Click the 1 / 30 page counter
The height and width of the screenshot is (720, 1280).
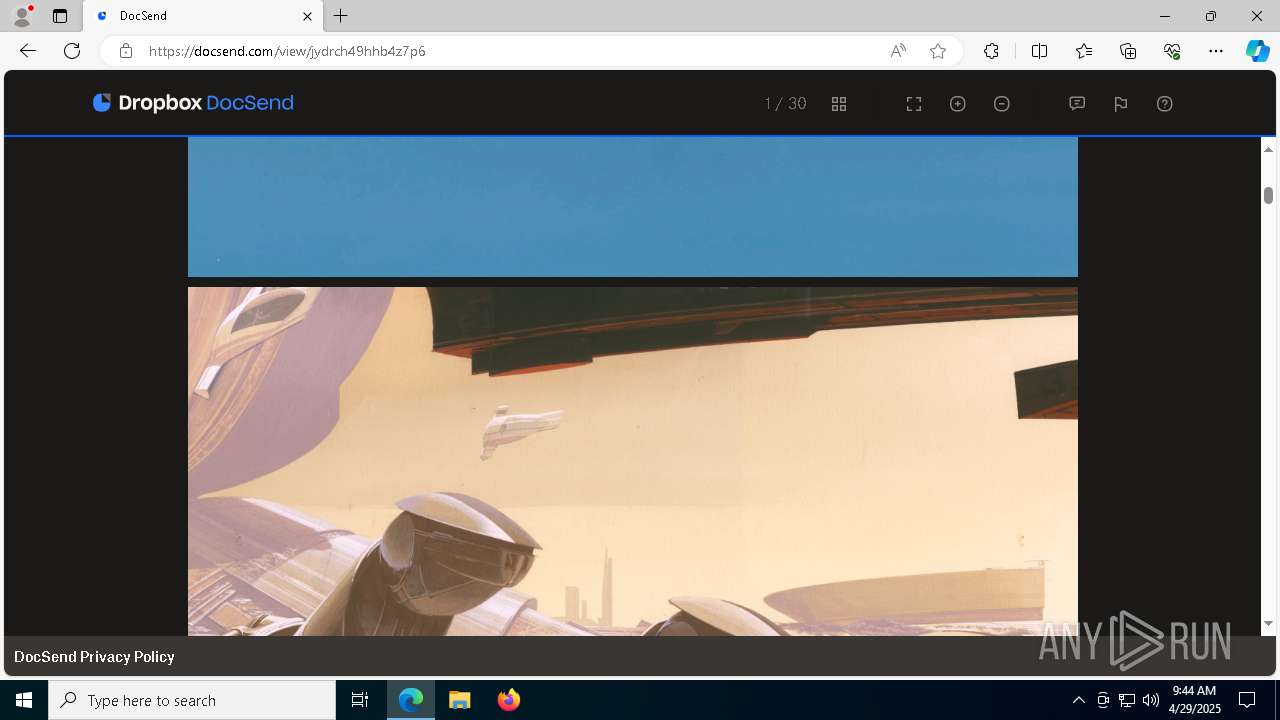(x=785, y=104)
